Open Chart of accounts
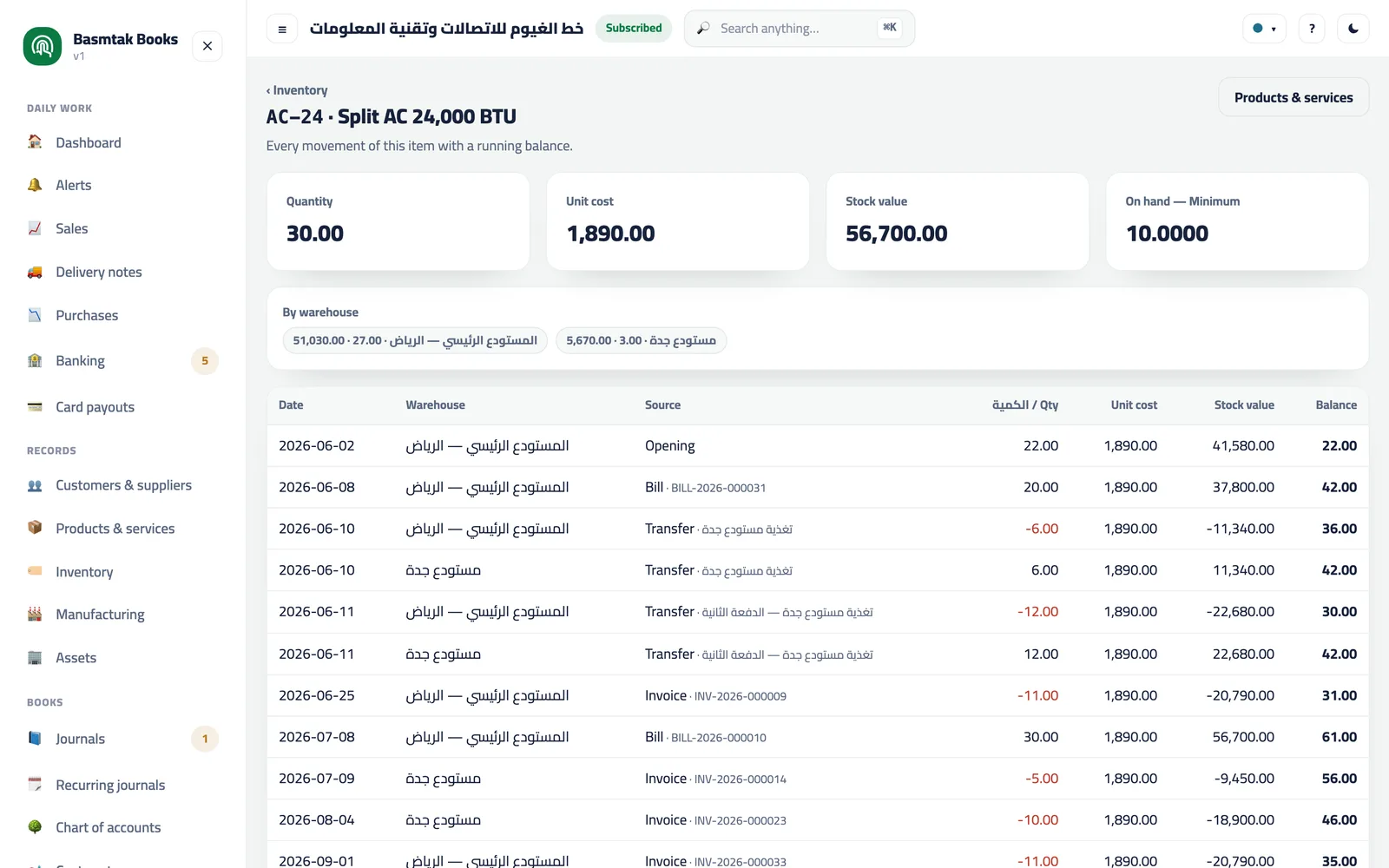This screenshot has height=868, width=1389. [122, 827]
